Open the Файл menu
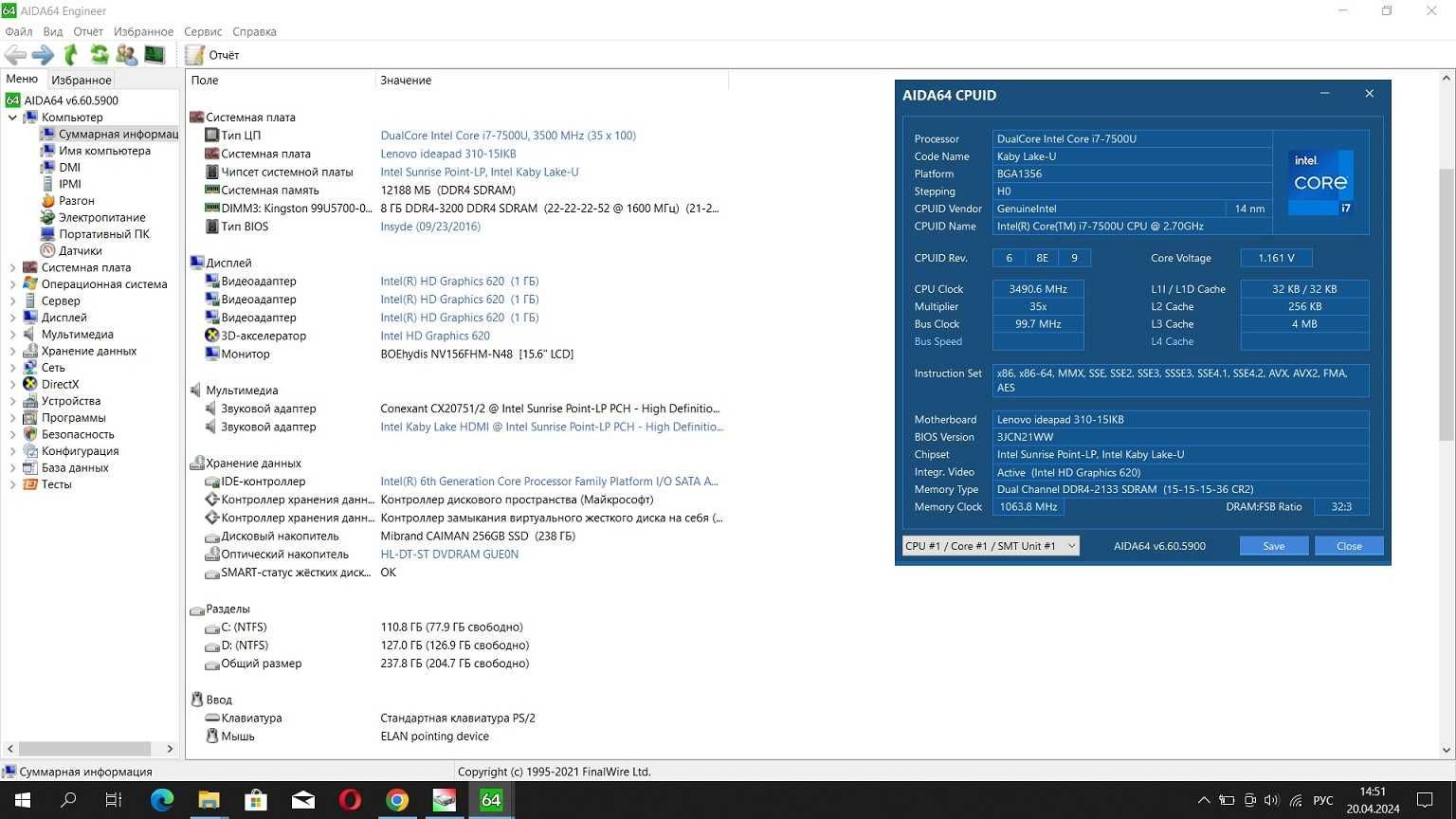 [x=19, y=31]
